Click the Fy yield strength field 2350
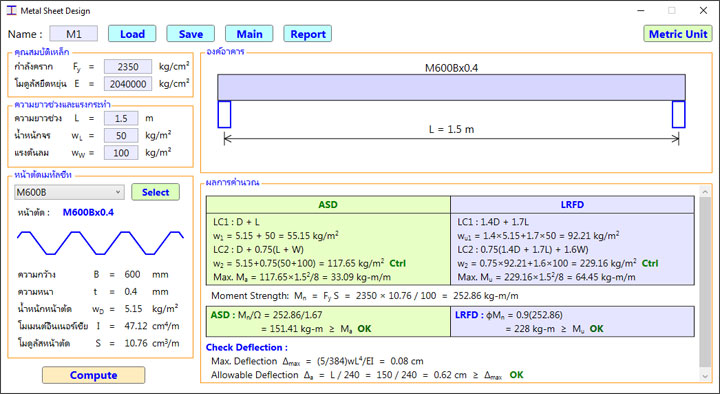This screenshot has height=394, width=720. (128, 67)
